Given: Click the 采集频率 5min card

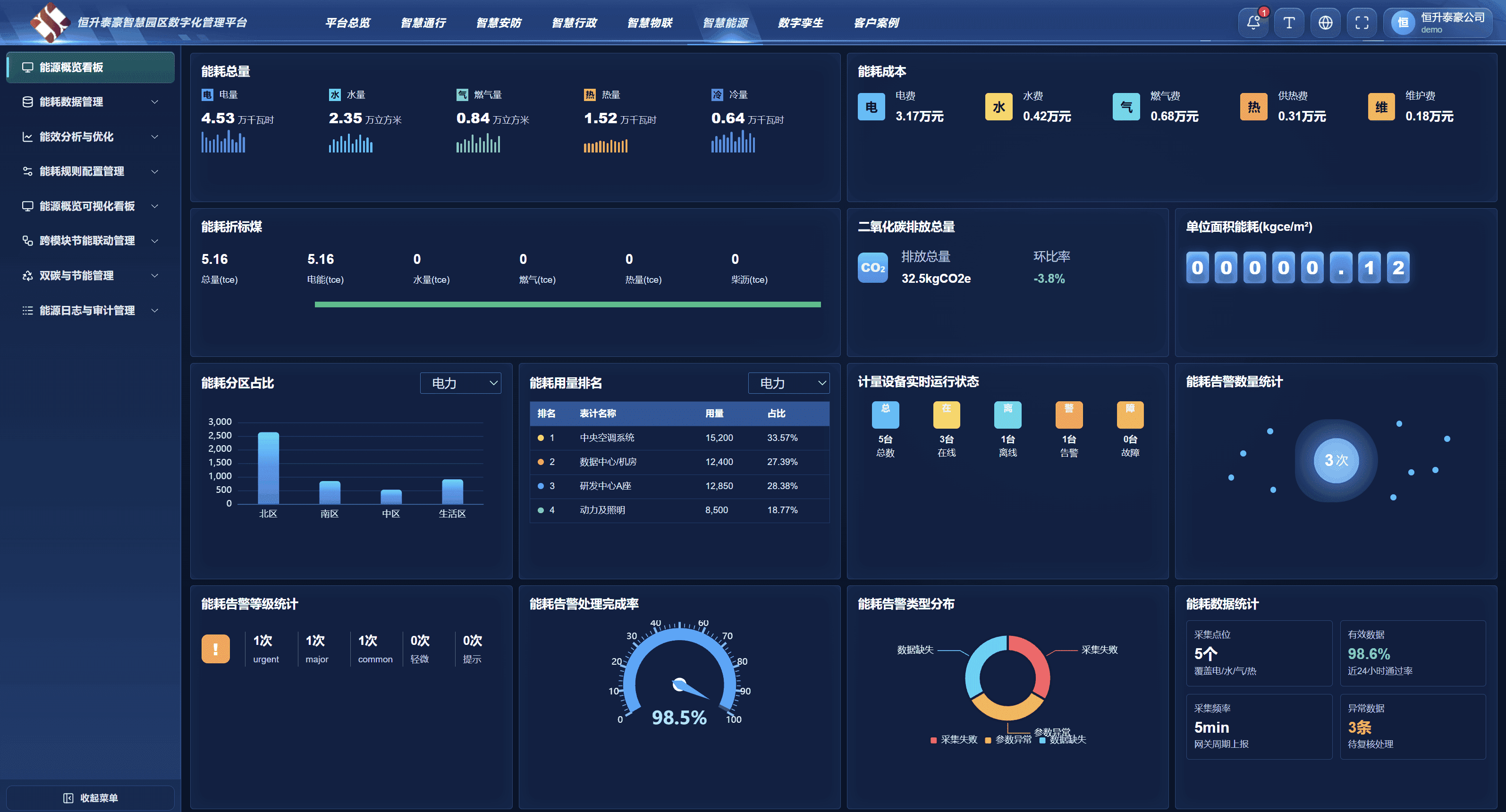Looking at the screenshot, I should click(x=1259, y=727).
